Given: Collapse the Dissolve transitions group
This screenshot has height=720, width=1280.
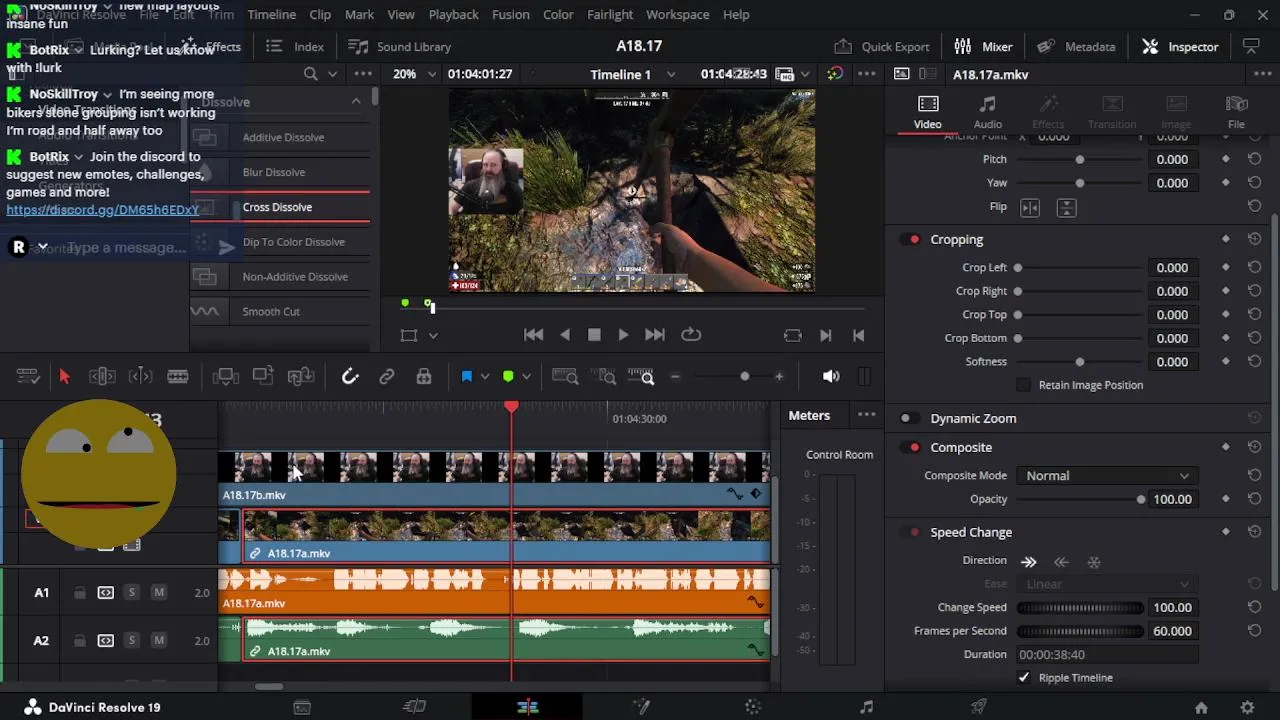Looking at the screenshot, I should point(356,101).
